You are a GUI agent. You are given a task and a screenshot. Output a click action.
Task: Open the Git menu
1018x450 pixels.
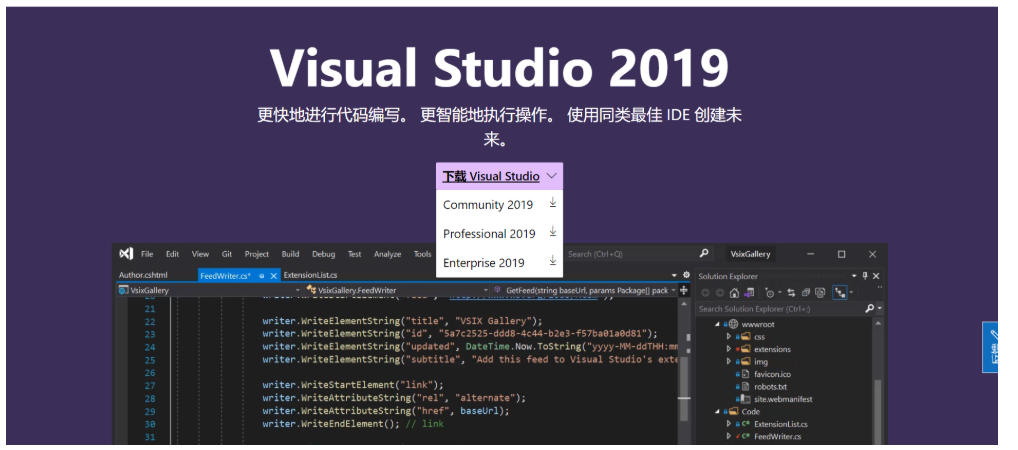click(x=227, y=254)
